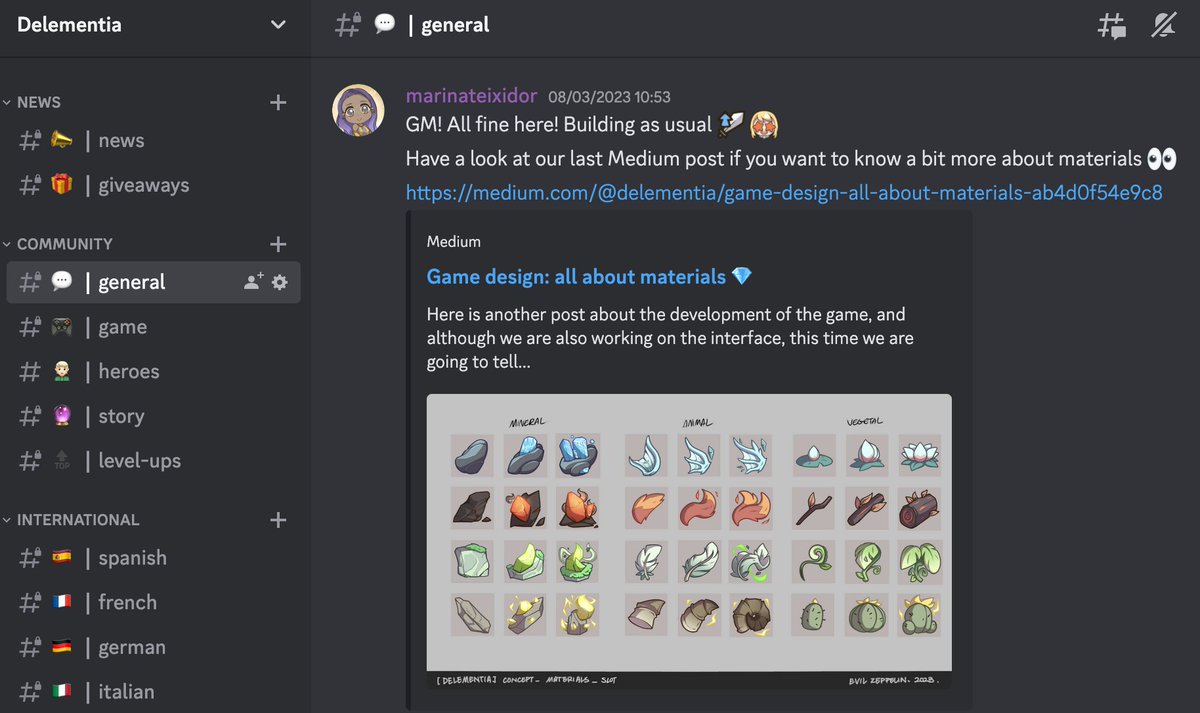The height and width of the screenshot is (713, 1200).
Task: Click the eyes emoji in the message
Action: pyautogui.click(x=1162, y=159)
